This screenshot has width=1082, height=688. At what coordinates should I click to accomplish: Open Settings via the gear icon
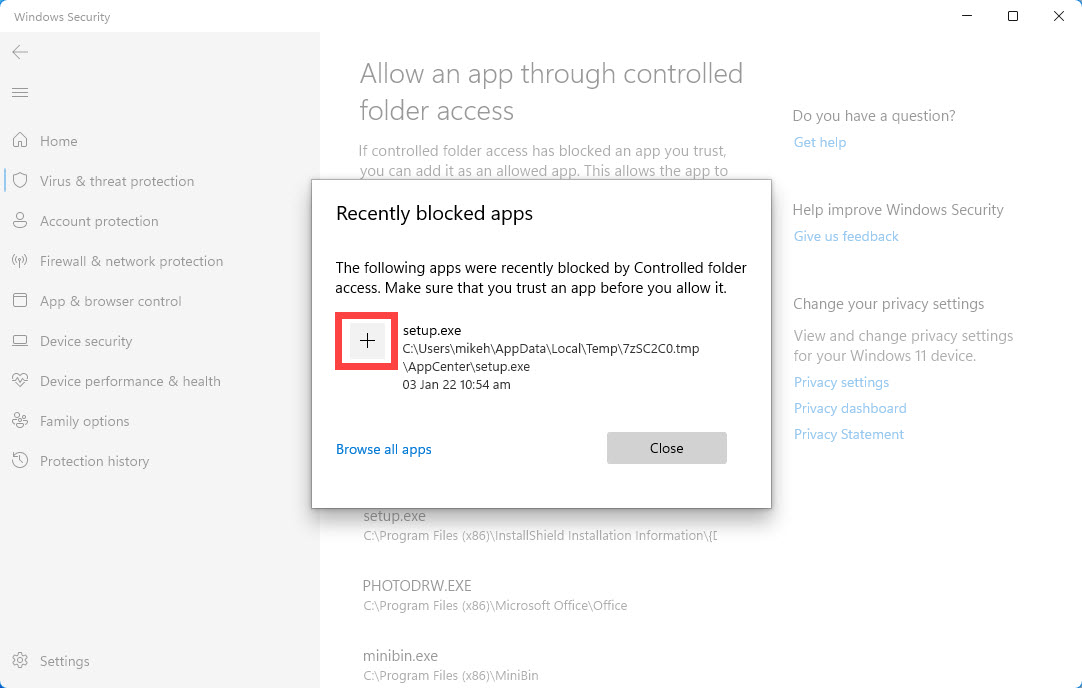[x=20, y=661]
